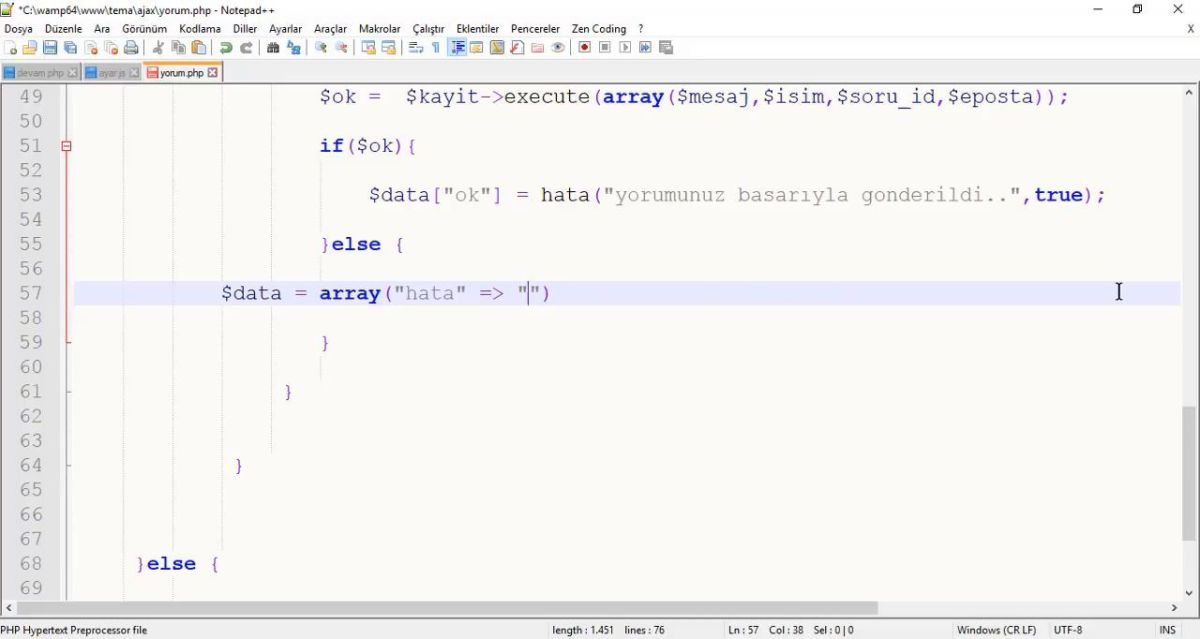
Task: Paste using the clipboard toolbar icon
Action: point(199,47)
